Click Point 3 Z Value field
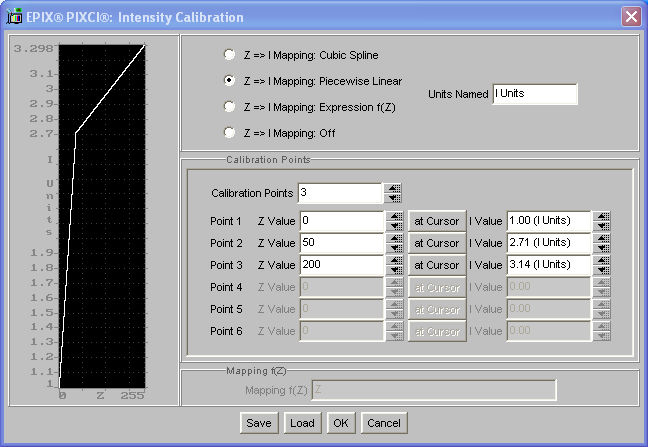This screenshot has height=447, width=648. pos(342,265)
